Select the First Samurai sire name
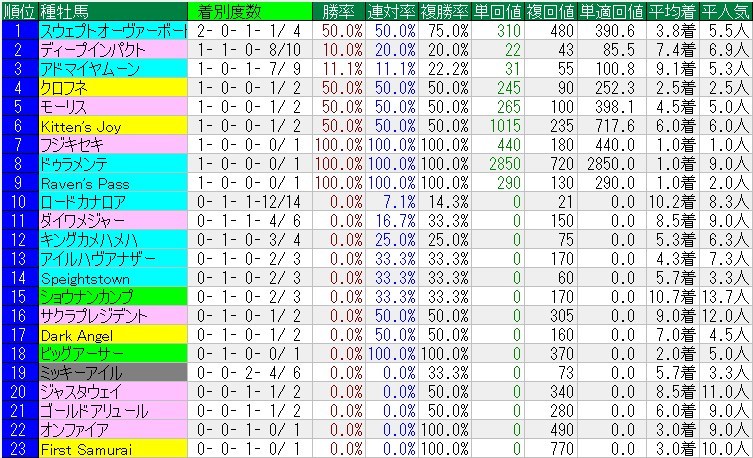Image resolution: width=753 pixels, height=458 pixels. 113,449
